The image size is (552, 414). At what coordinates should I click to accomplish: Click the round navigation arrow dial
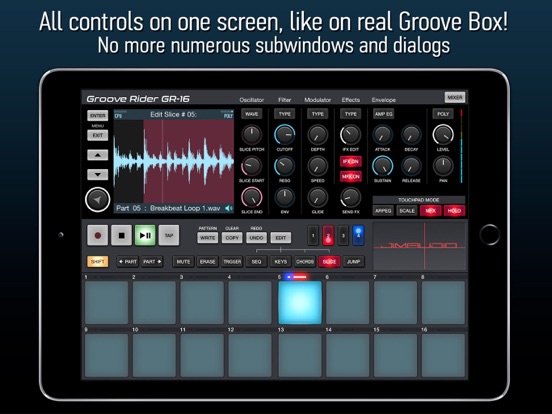coord(98,200)
